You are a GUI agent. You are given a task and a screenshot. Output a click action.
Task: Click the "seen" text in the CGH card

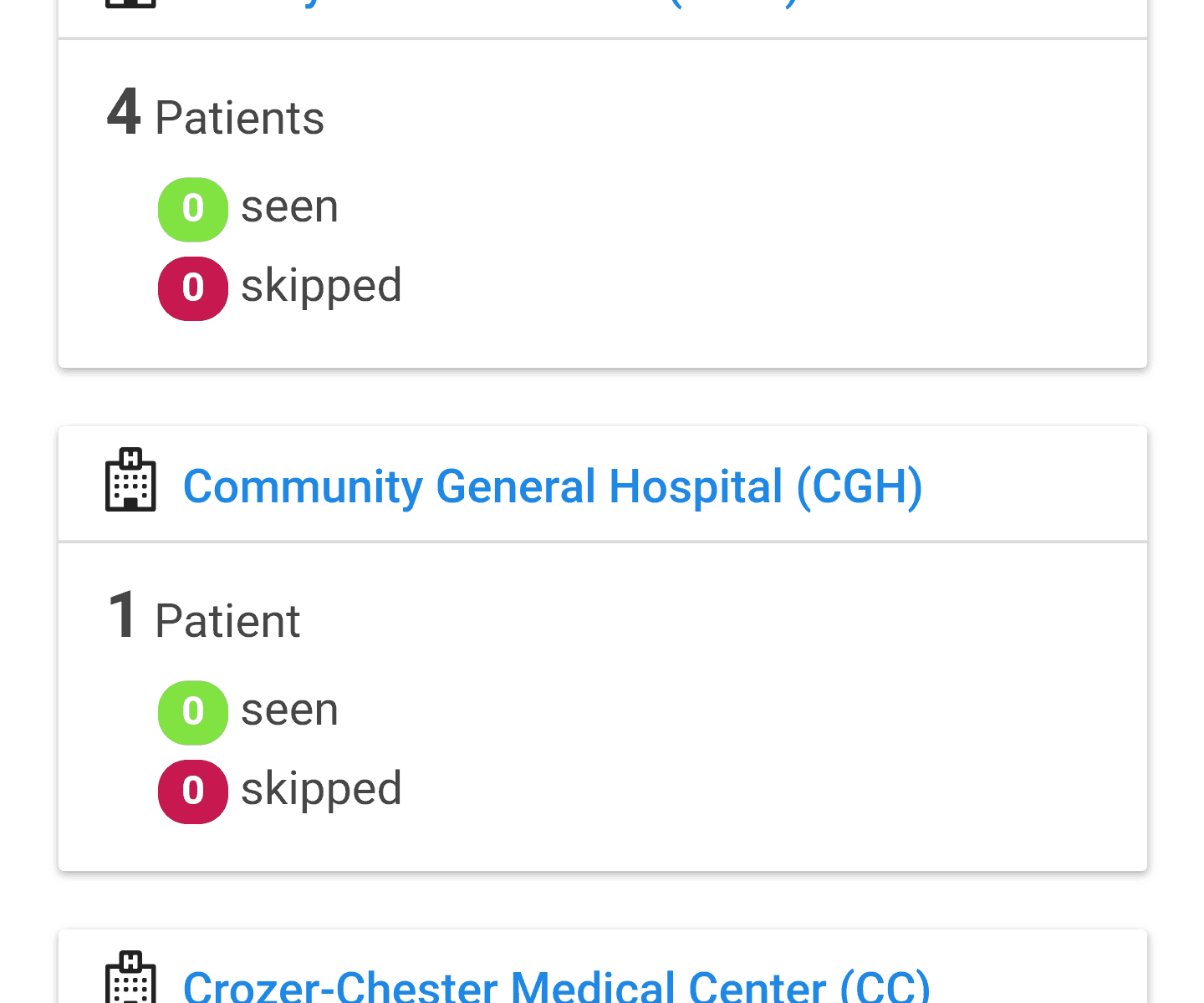289,710
